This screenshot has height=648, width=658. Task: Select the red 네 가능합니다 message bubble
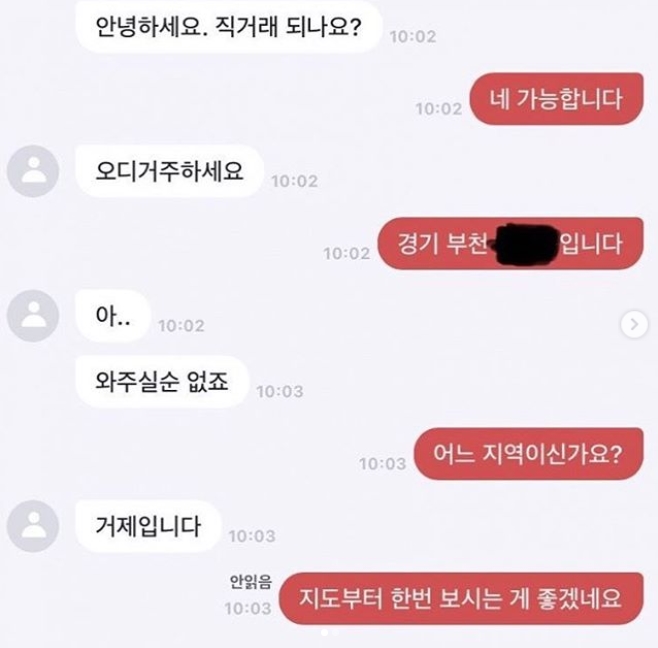[556, 99]
